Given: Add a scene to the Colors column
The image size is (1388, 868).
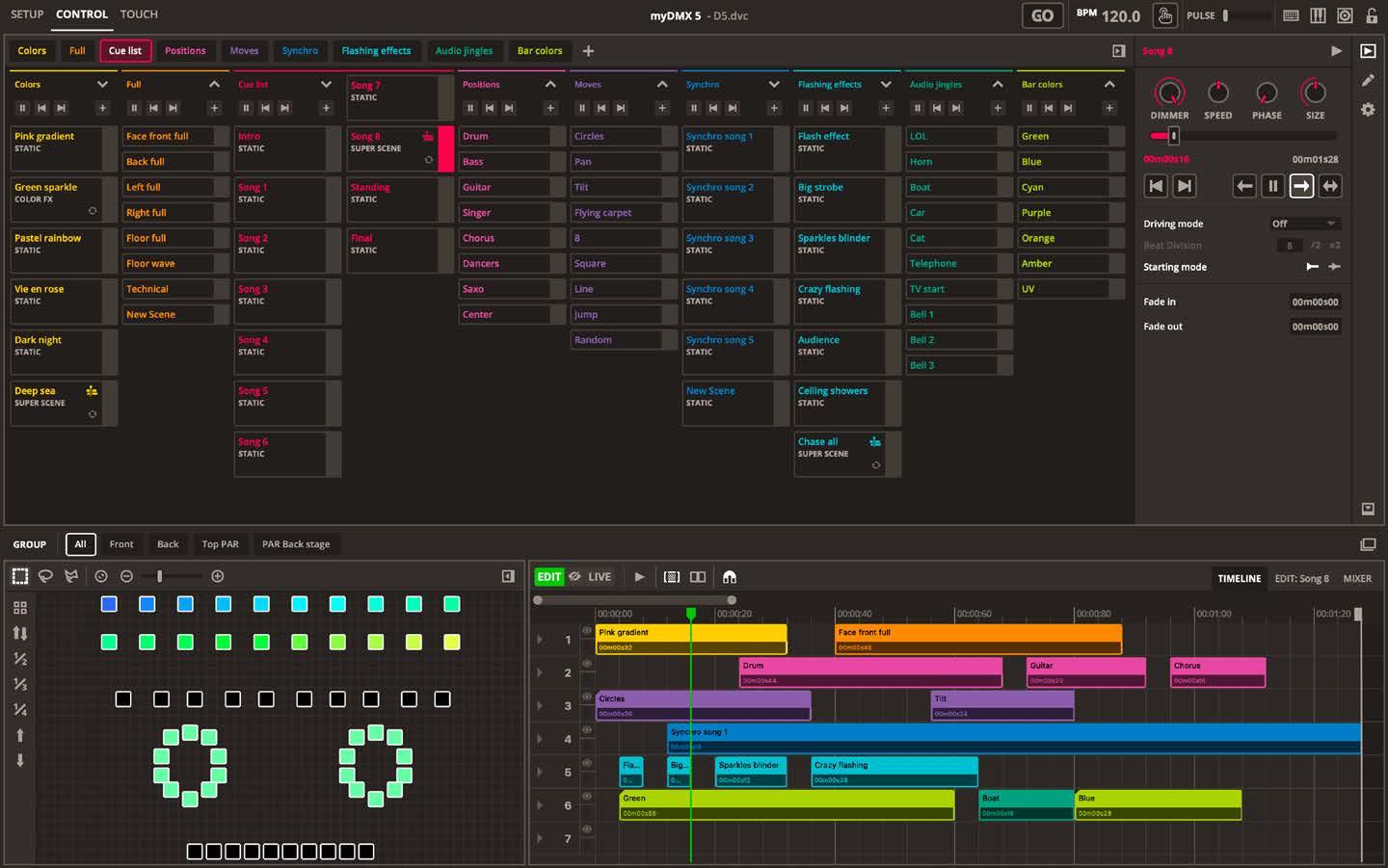Looking at the screenshot, I should click(102, 108).
